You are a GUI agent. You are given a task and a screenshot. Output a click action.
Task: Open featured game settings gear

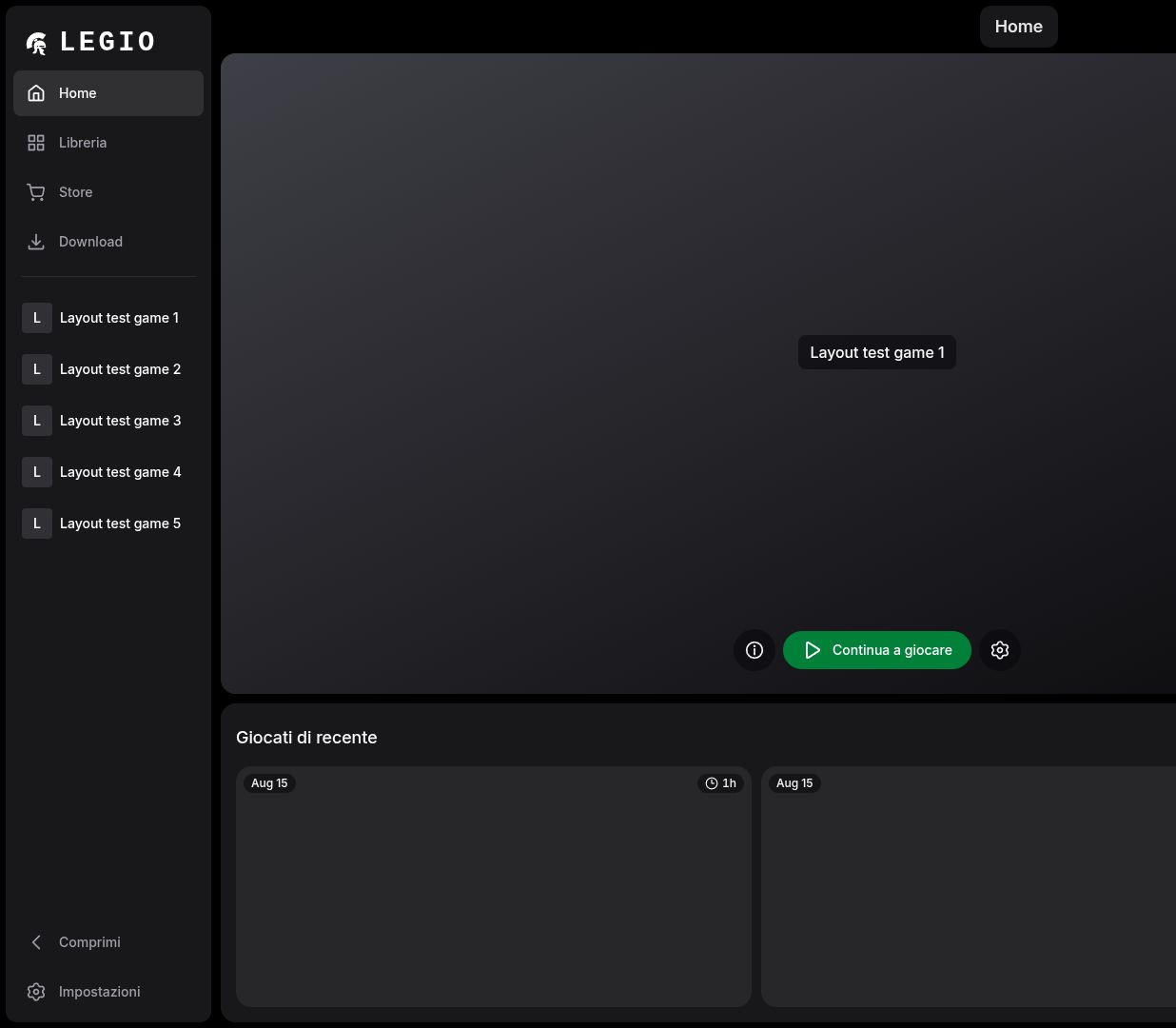pos(1000,650)
